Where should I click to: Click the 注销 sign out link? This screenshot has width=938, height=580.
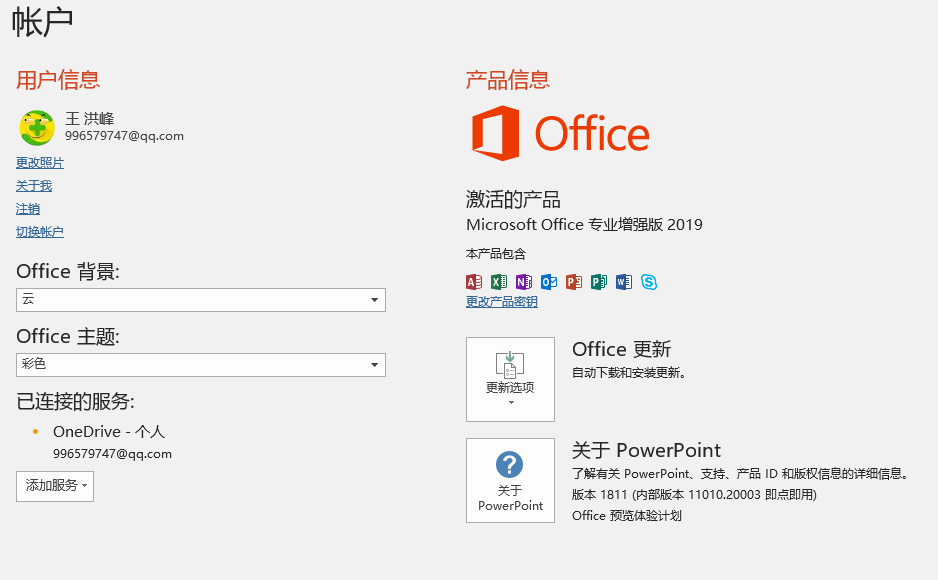pos(28,209)
